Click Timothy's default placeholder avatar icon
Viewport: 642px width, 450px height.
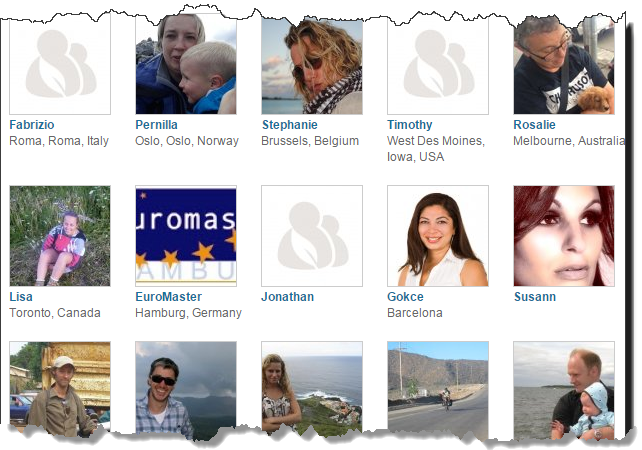(x=438, y=66)
